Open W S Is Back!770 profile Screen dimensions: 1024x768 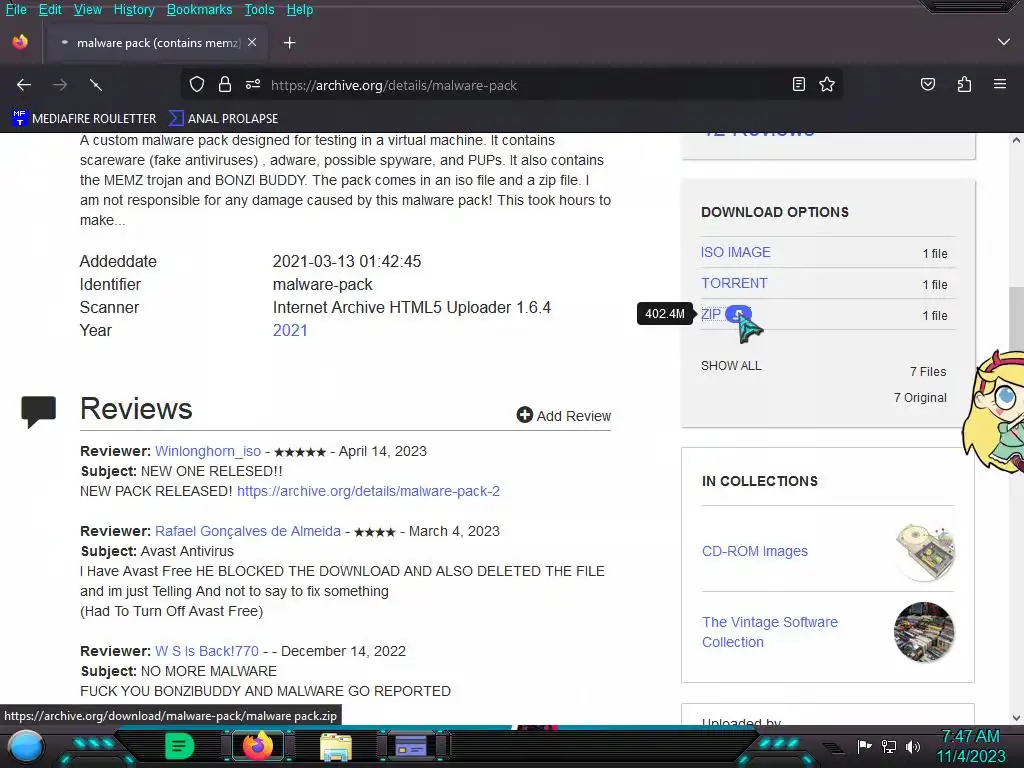206,651
